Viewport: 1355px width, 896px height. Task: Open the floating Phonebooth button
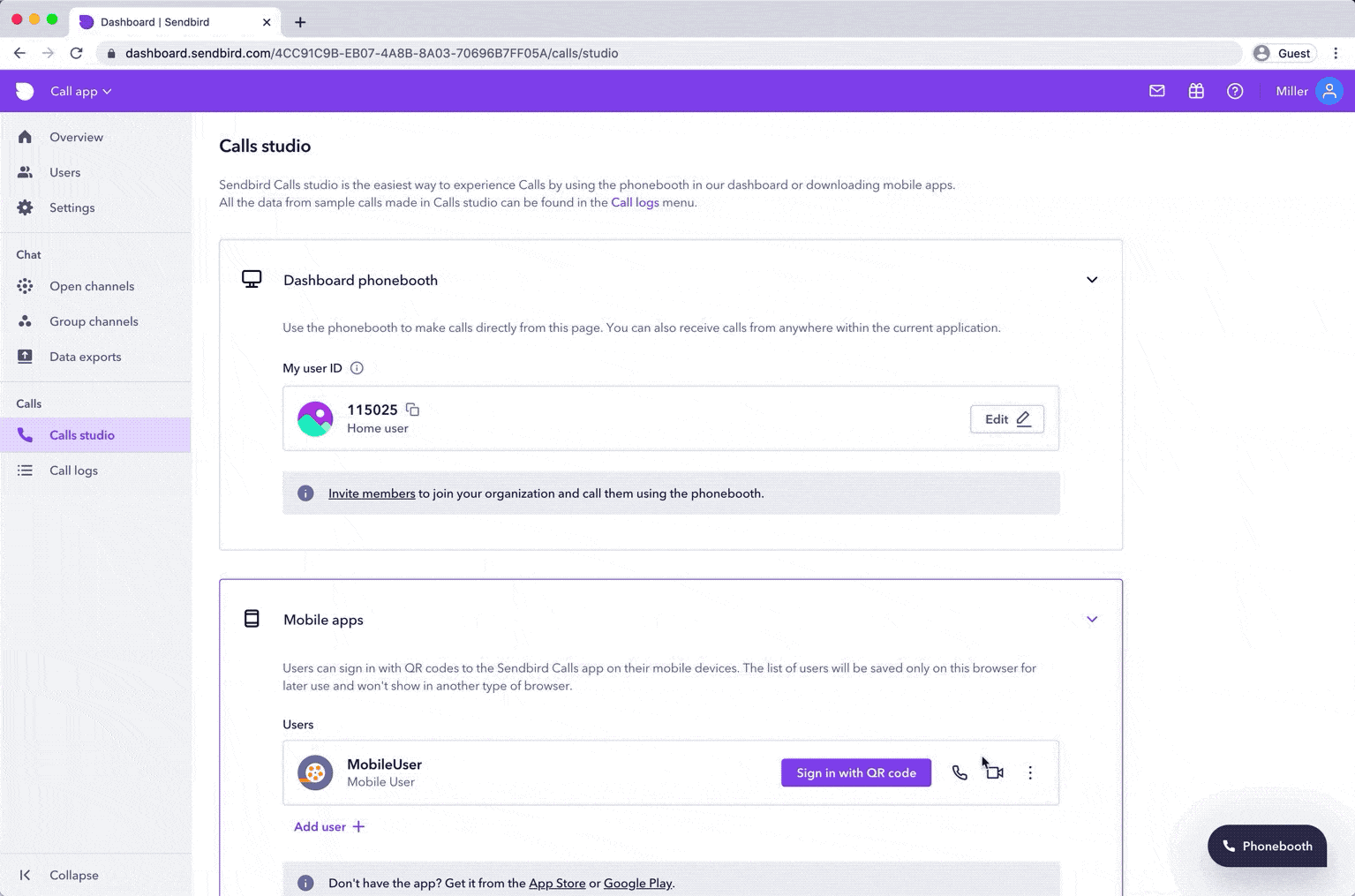(x=1267, y=846)
